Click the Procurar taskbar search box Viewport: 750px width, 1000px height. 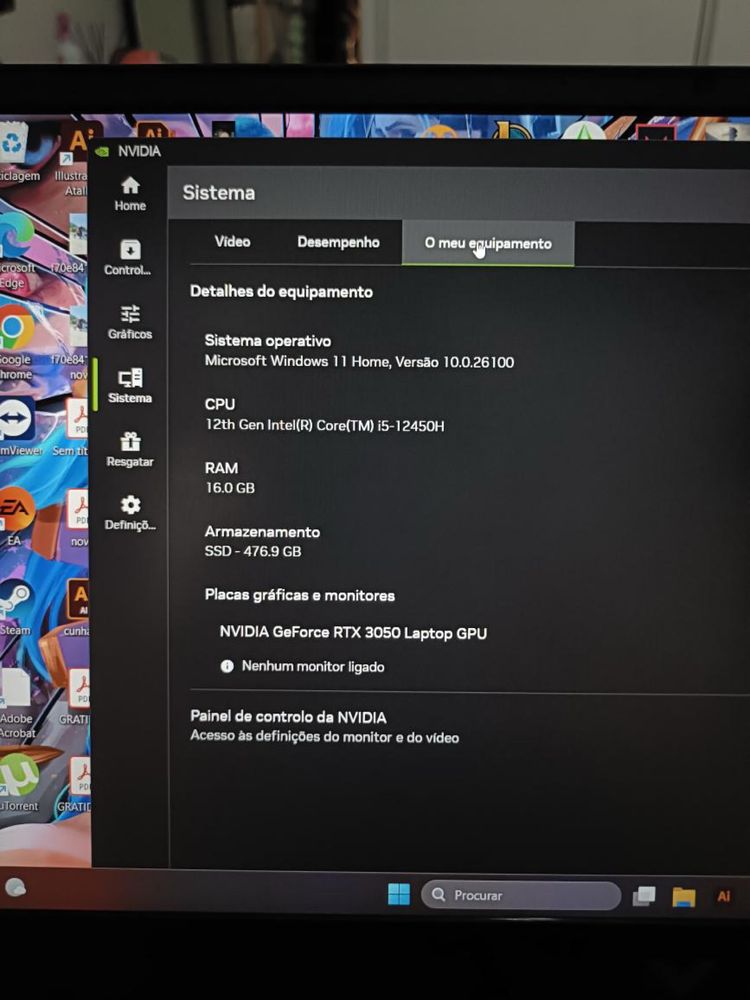pyautogui.click(x=521, y=895)
